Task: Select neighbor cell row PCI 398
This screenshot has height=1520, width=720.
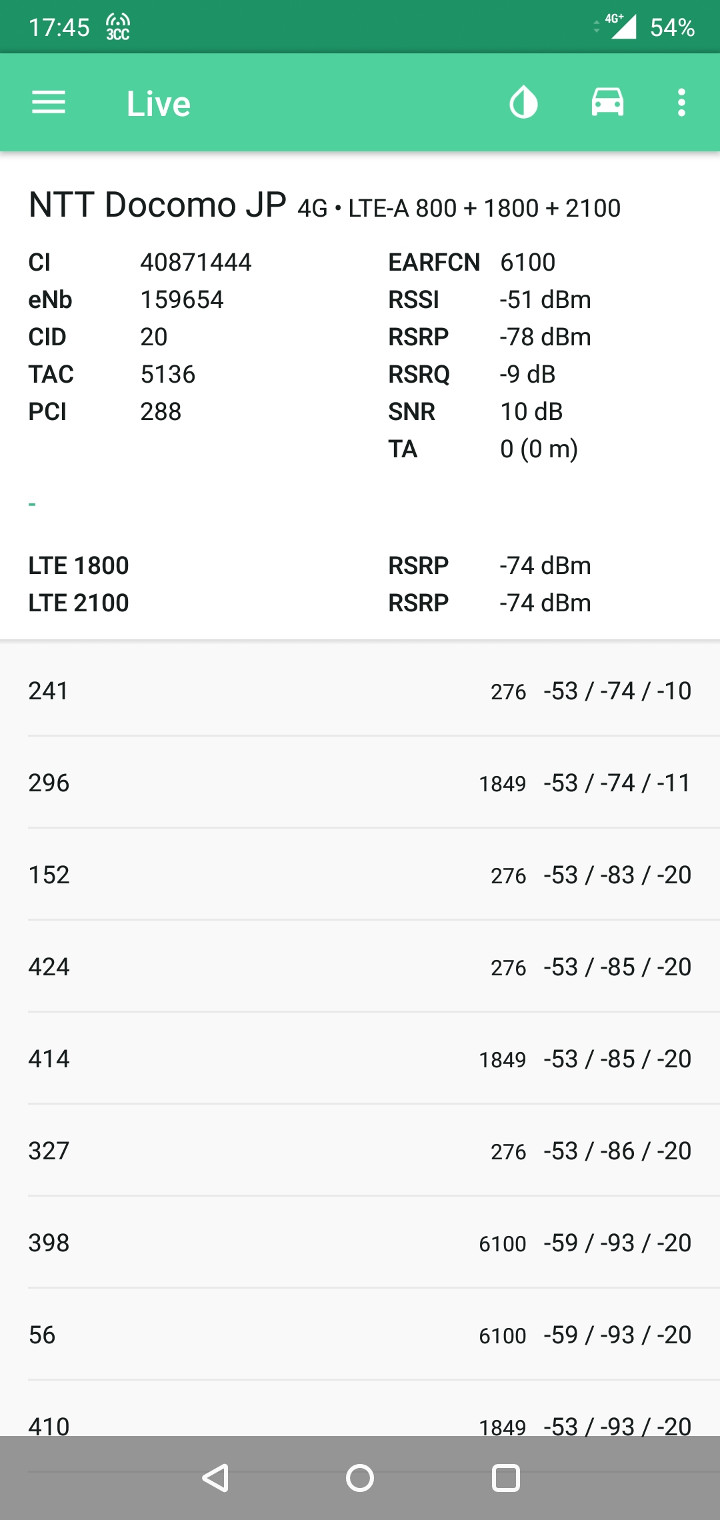Action: [x=360, y=1243]
